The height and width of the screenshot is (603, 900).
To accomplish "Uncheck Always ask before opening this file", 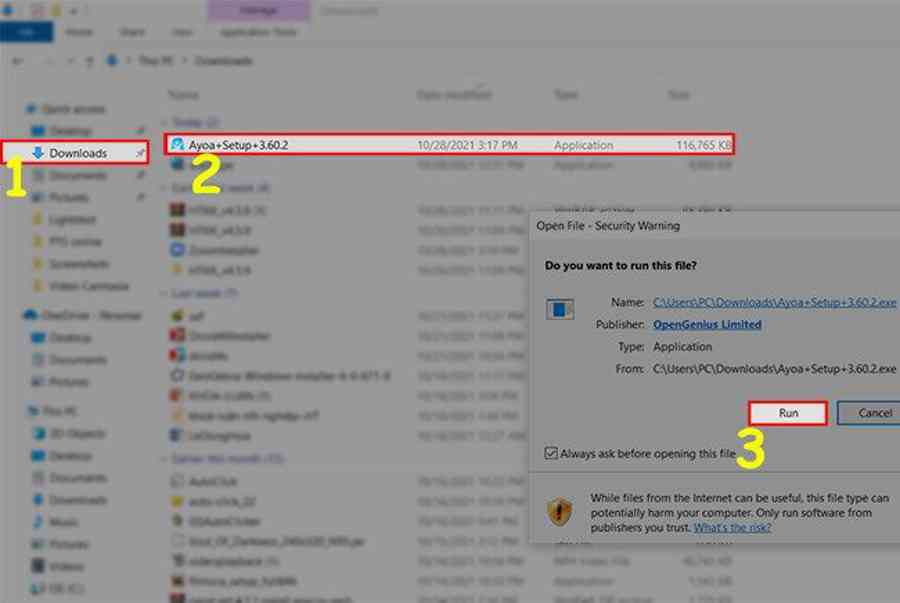I will (551, 453).
